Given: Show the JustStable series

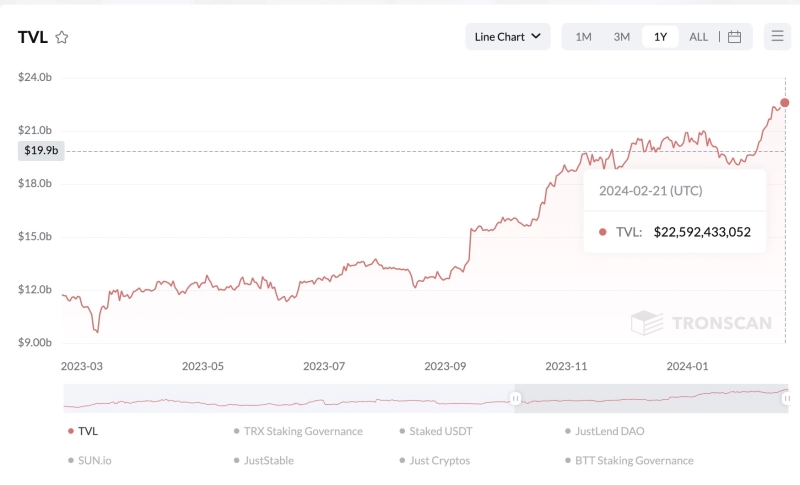Looking at the screenshot, I should 268,460.
